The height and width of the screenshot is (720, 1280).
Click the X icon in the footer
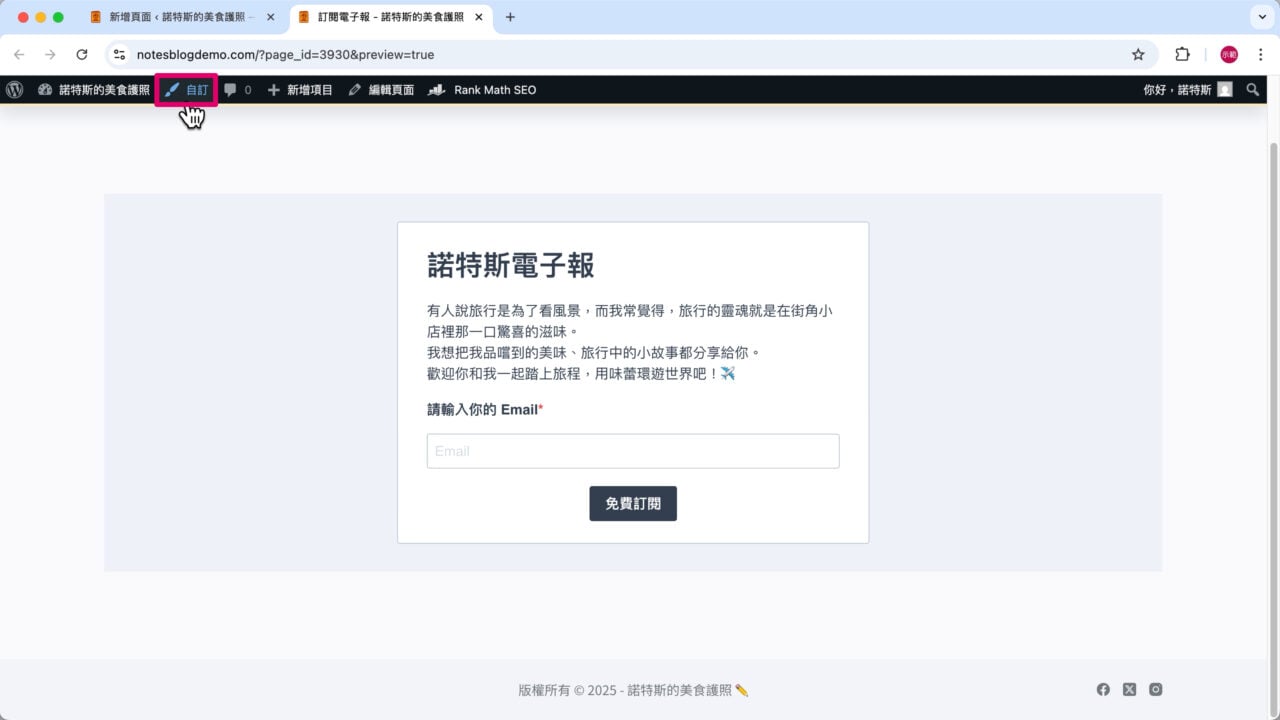click(1129, 689)
